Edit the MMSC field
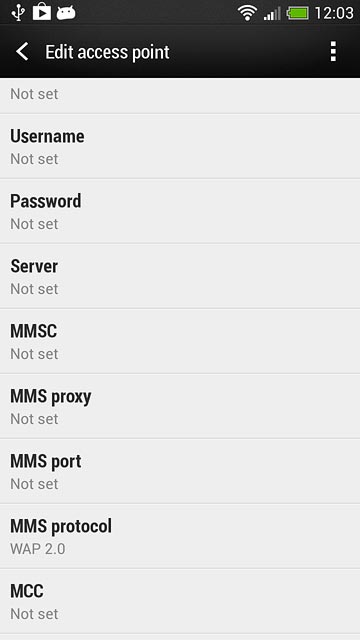360x640 pixels. point(180,341)
